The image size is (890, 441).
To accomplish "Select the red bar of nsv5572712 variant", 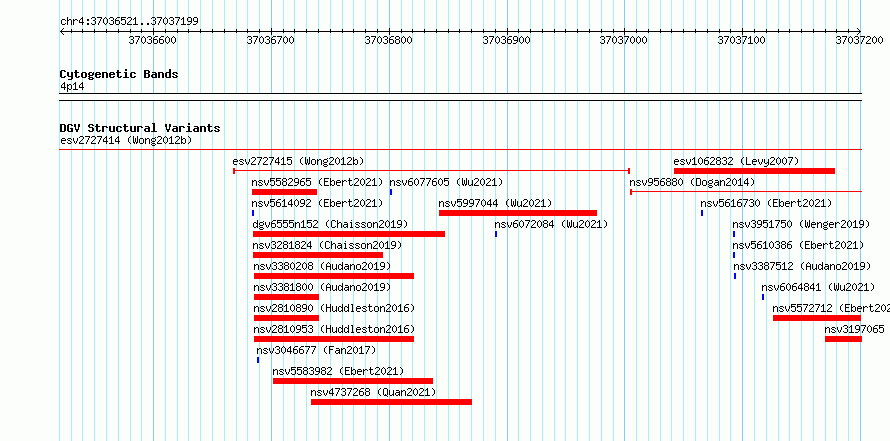I will point(817,318).
